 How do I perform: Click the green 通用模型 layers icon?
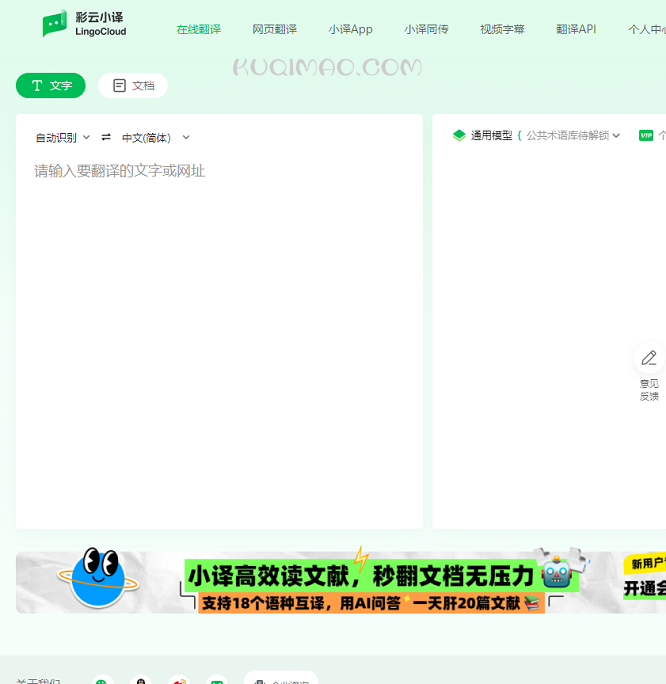tap(459, 136)
